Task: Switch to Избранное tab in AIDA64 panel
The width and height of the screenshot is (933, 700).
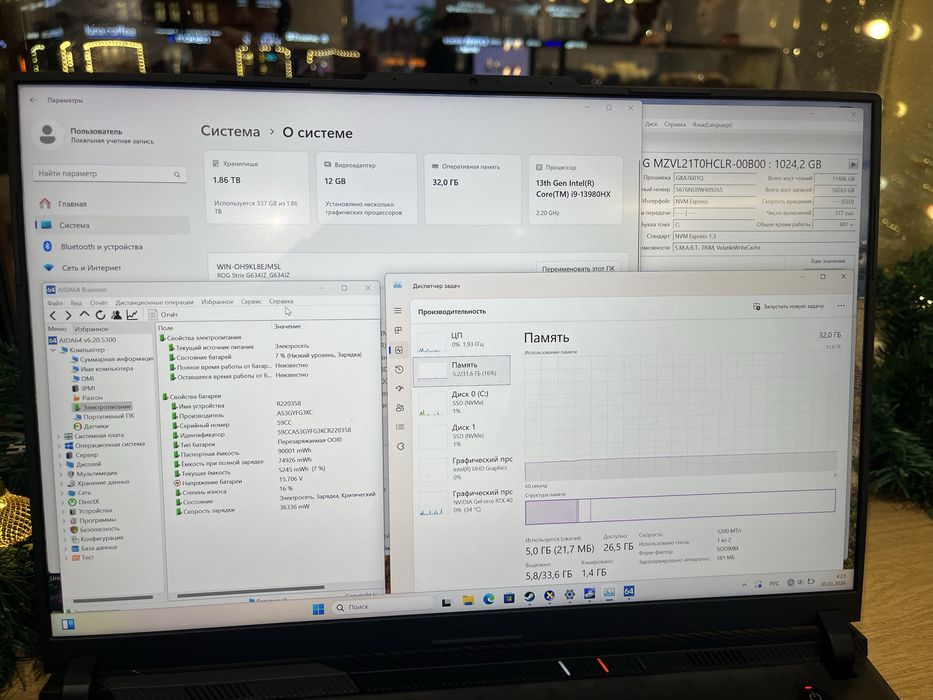Action: [x=91, y=329]
